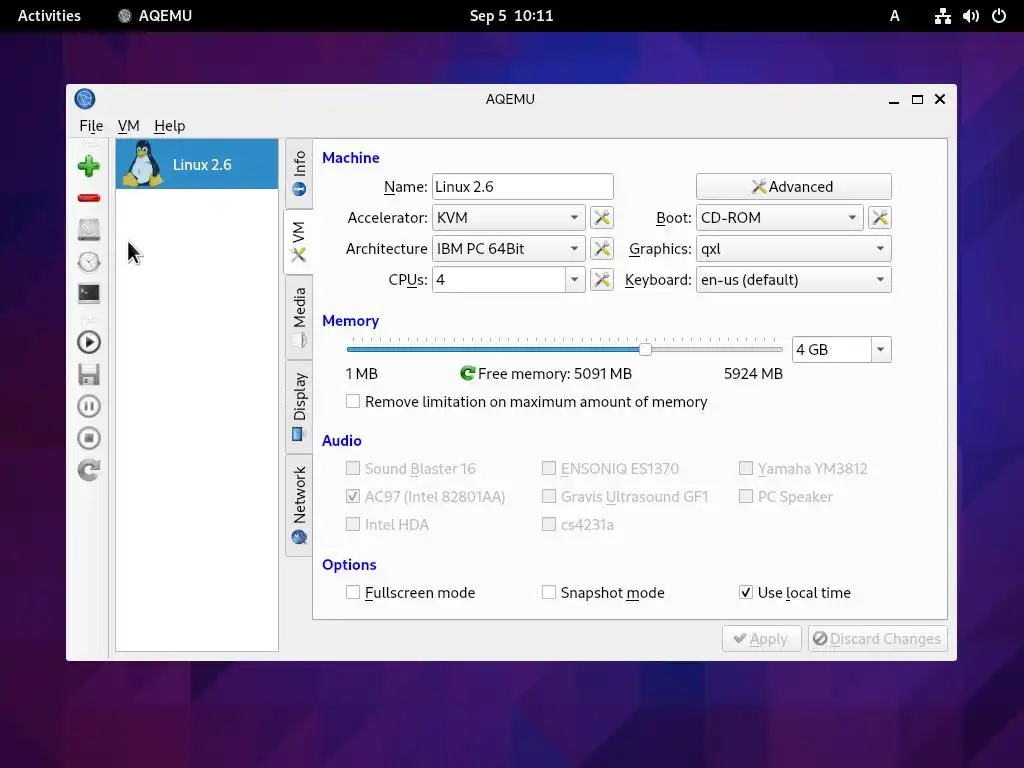The image size is (1024, 768).
Task: Click the Sep 5 10:11 clock in top bar
Action: (x=511, y=16)
